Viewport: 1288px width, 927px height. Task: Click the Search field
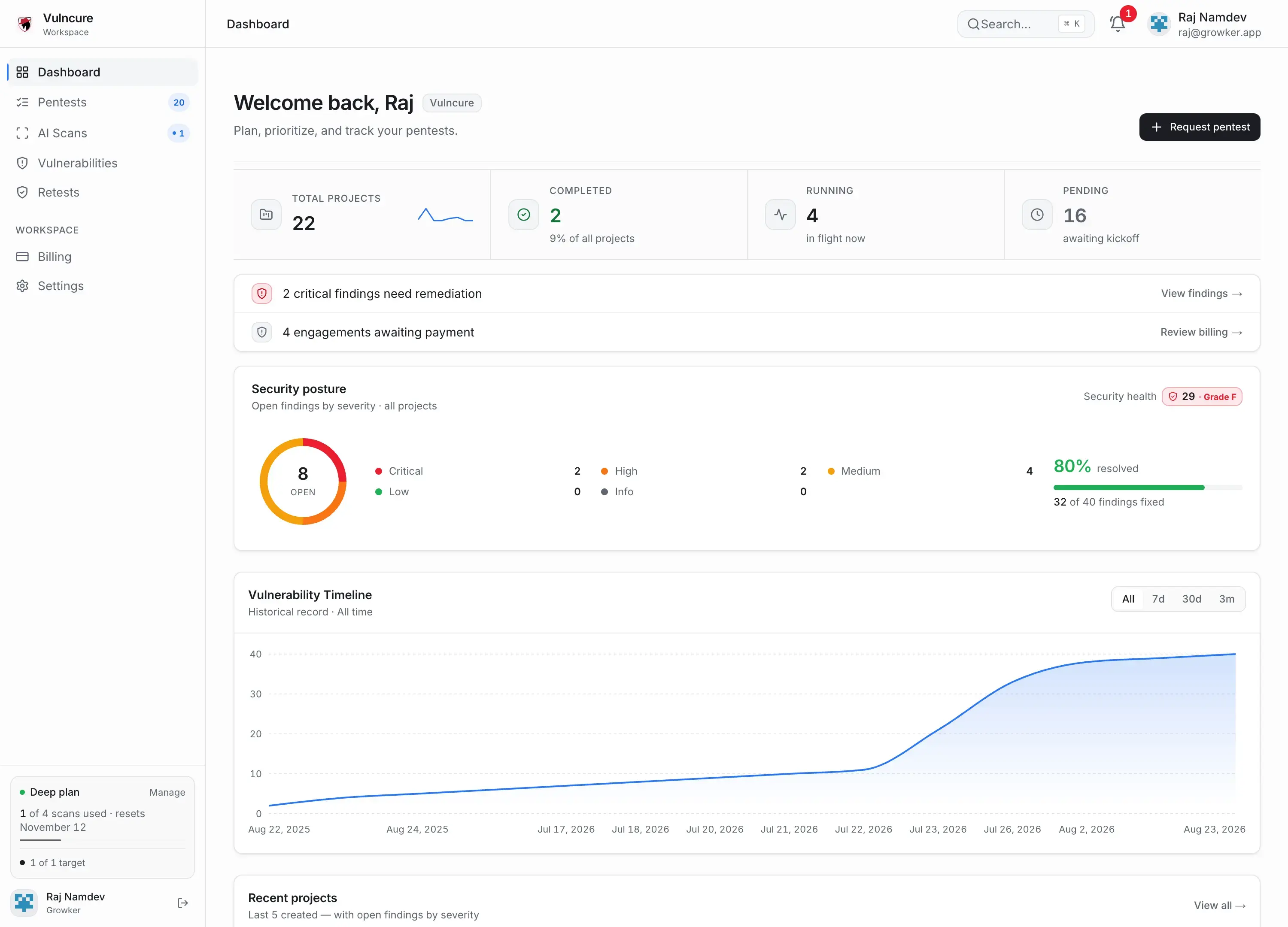[x=1026, y=24]
